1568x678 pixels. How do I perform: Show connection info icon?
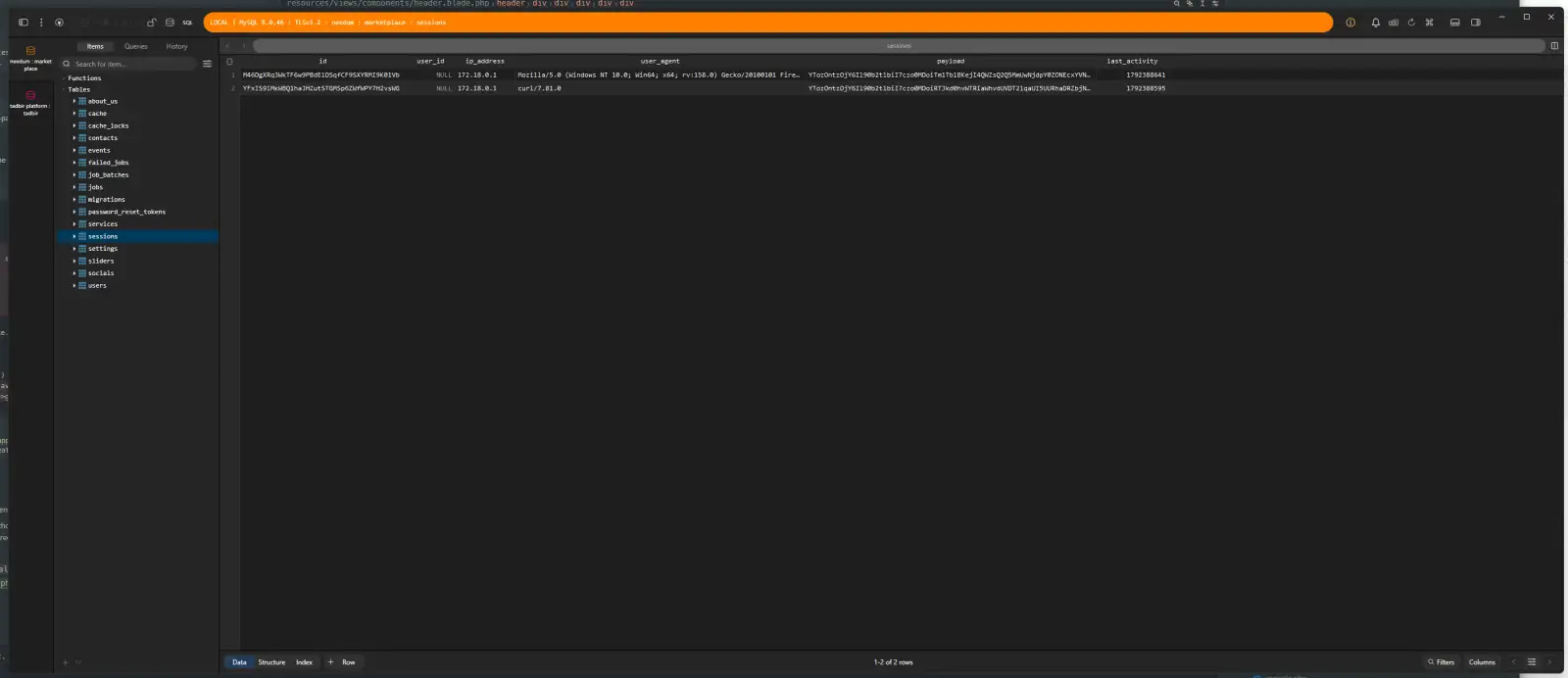coord(1350,23)
